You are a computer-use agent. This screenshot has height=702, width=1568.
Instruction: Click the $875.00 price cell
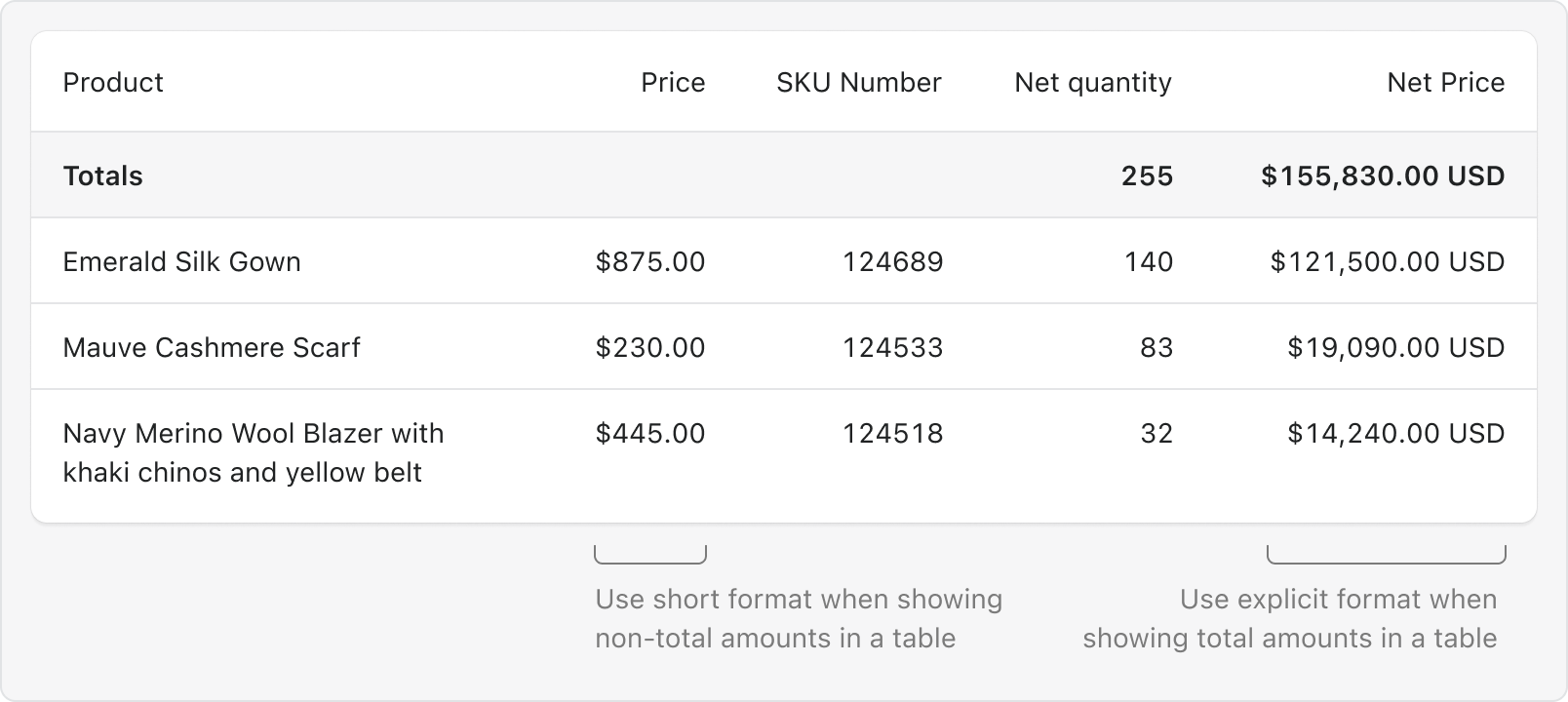(650, 261)
